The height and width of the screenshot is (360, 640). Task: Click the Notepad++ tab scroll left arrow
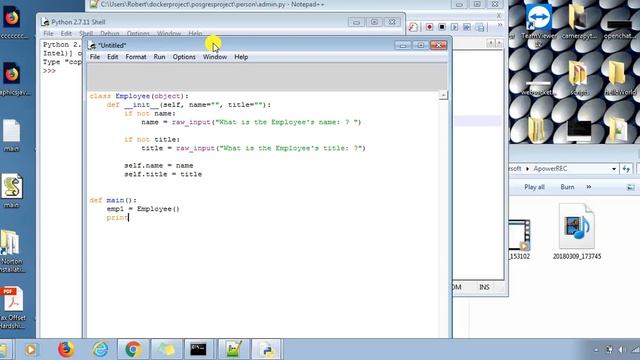click(x=491, y=43)
